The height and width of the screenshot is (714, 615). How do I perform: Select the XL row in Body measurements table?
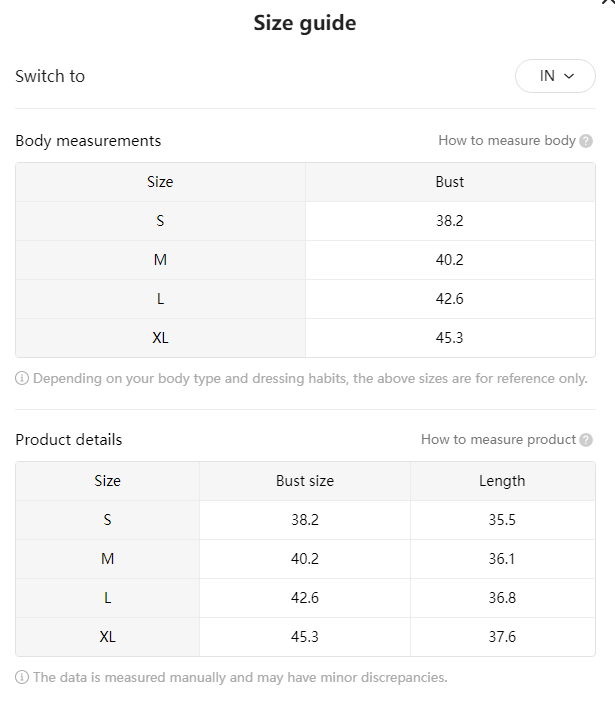click(305, 338)
